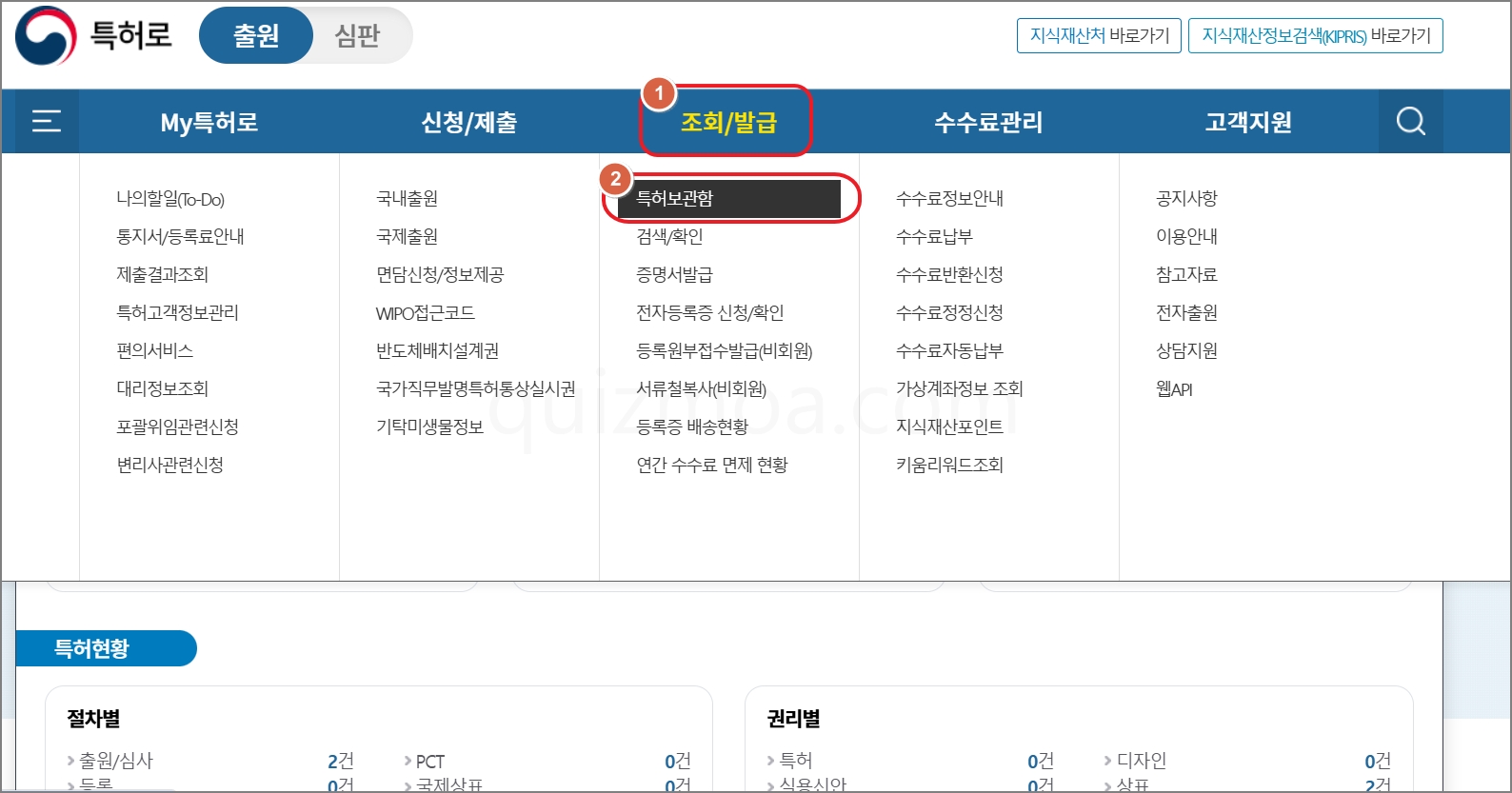
Task: Open 증명서발급 submenu item
Action: coord(674,275)
